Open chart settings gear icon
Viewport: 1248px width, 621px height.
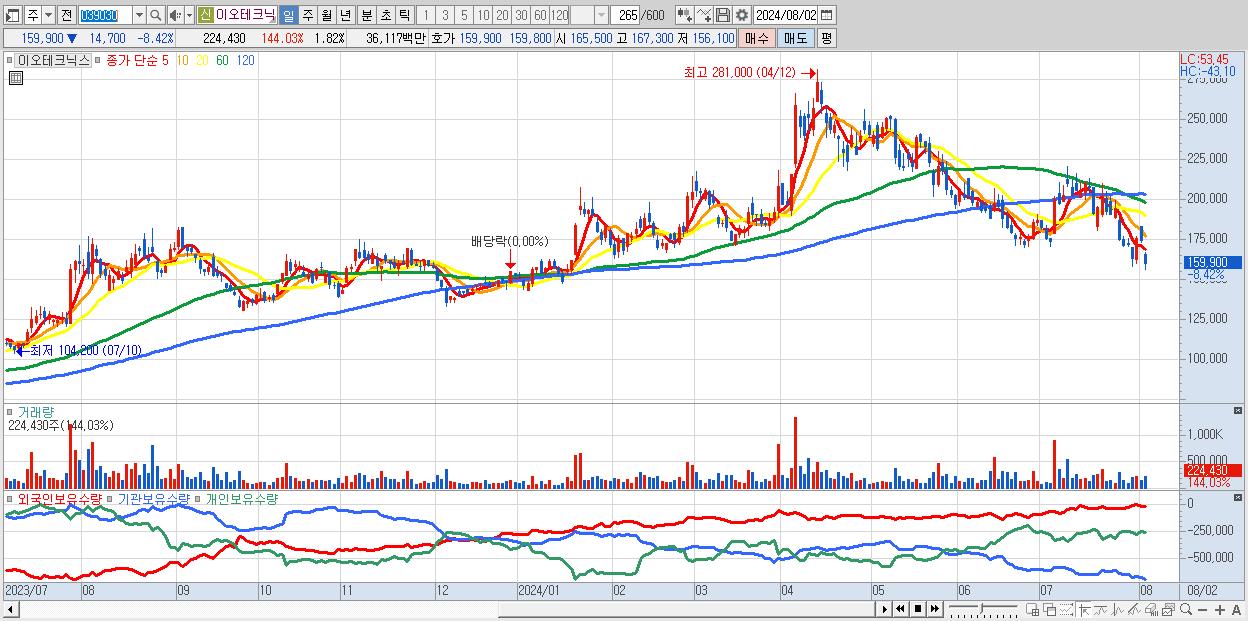tap(742, 15)
